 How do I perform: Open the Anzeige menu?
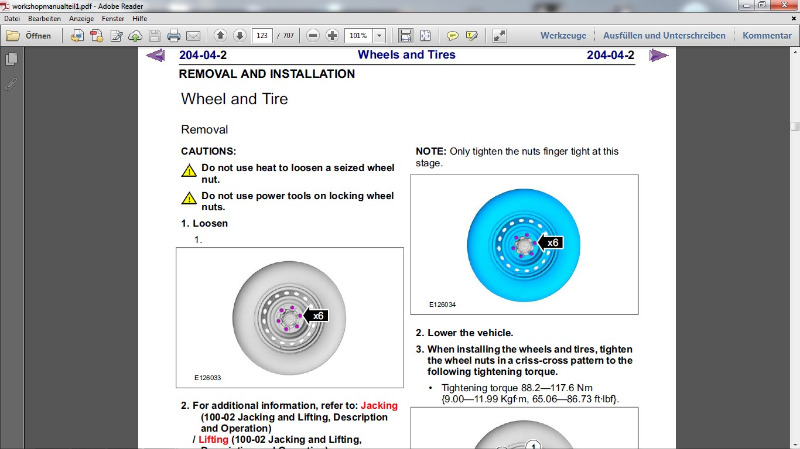[x=82, y=18]
